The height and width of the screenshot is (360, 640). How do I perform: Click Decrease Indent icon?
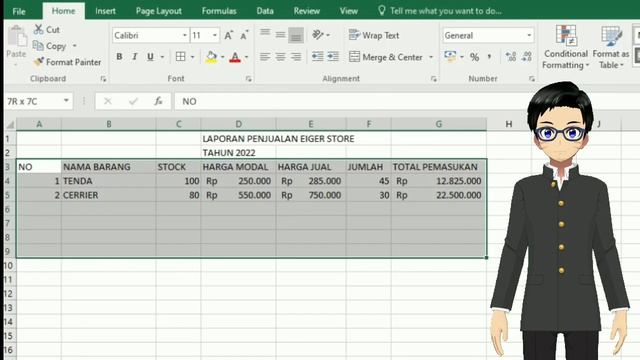(318, 57)
